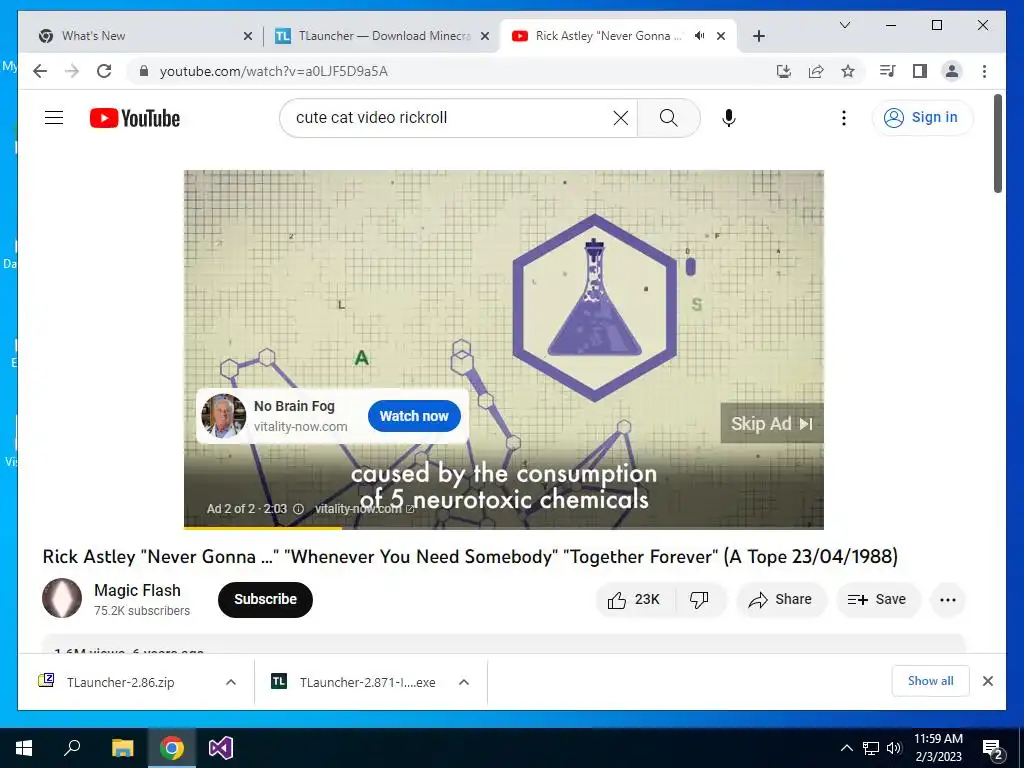The image size is (1024, 768).
Task: Open the volume tray icon
Action: click(894, 748)
